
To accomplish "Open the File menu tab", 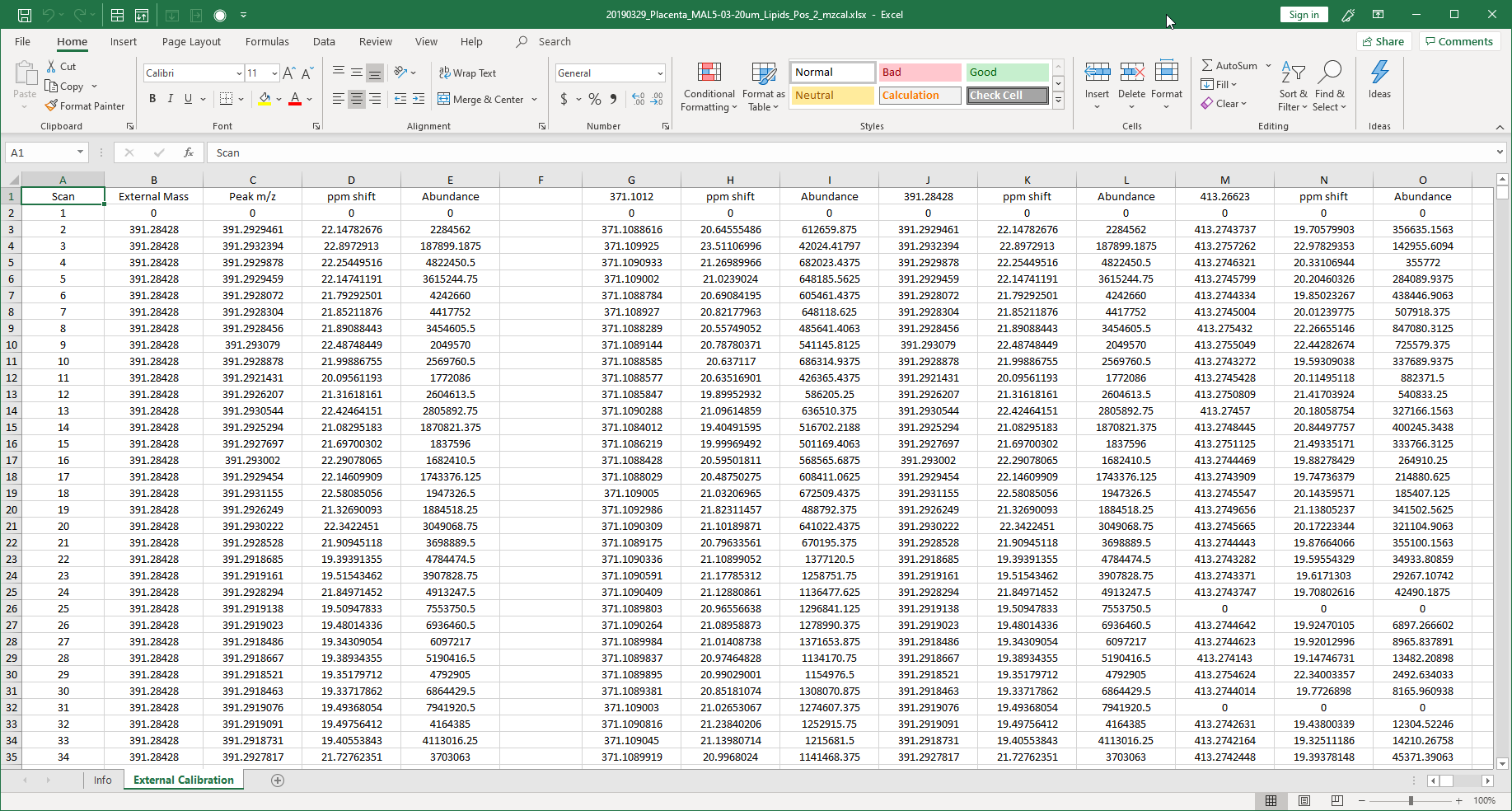I will pyautogui.click(x=23, y=41).
